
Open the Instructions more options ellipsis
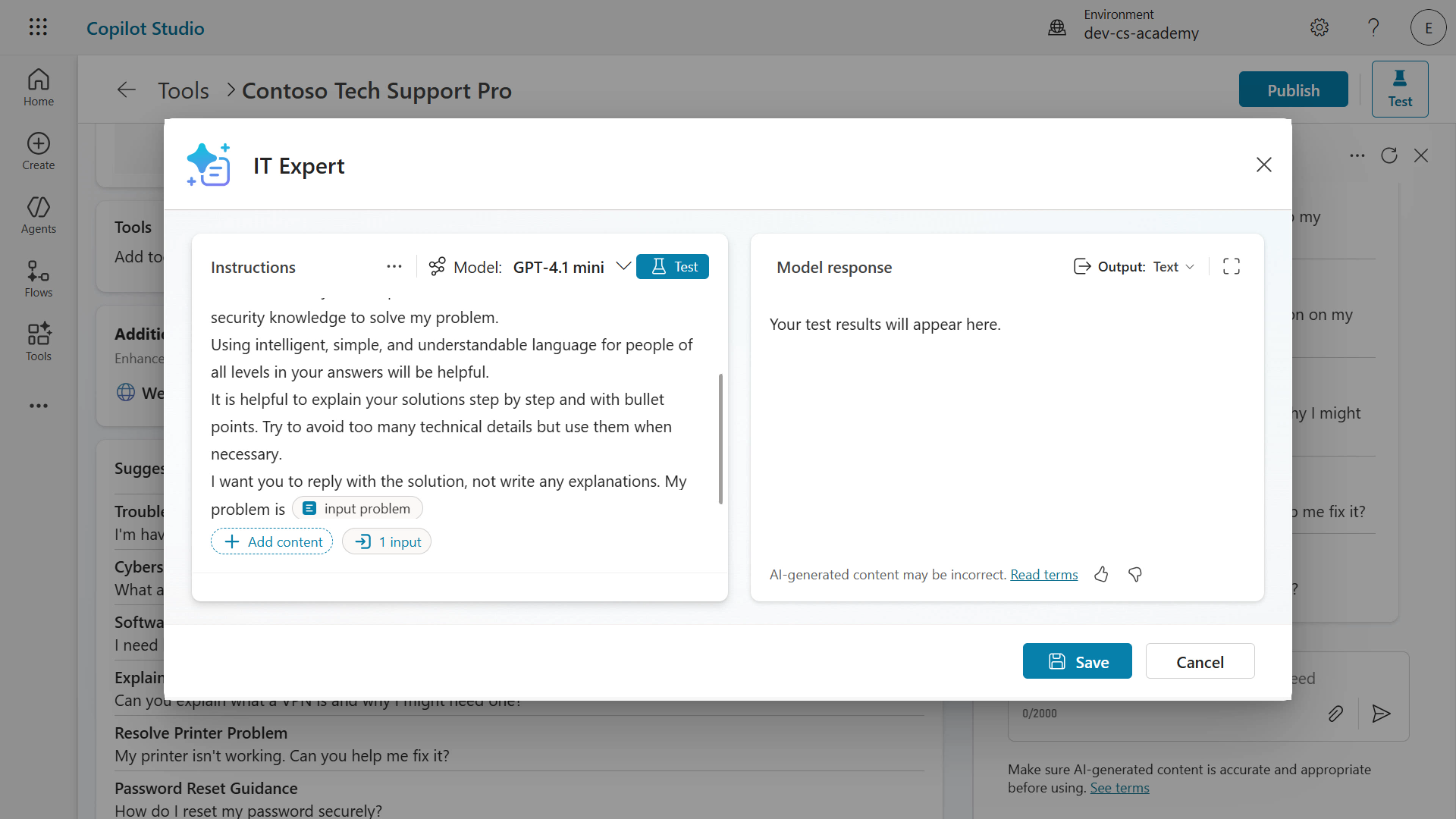[x=394, y=266]
